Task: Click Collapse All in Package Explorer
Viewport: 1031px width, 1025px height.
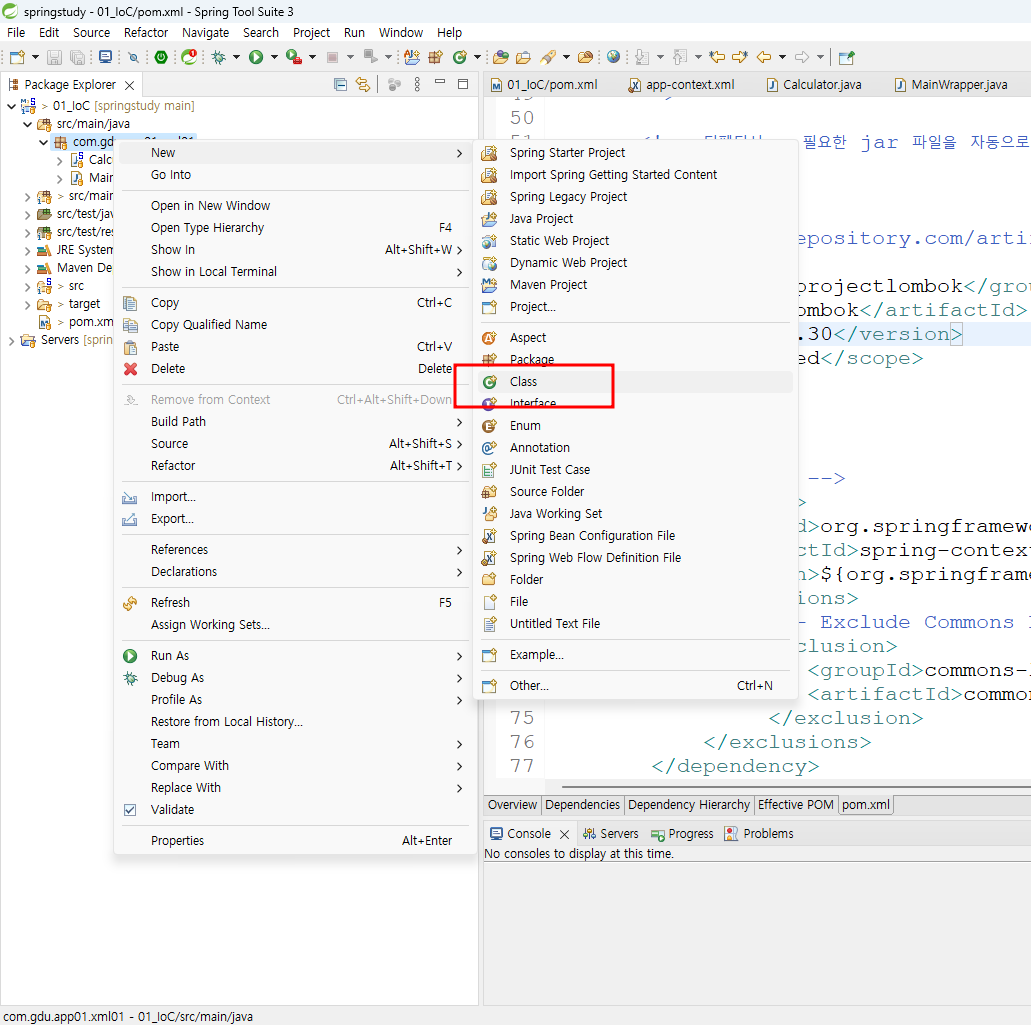Action: pos(340,84)
